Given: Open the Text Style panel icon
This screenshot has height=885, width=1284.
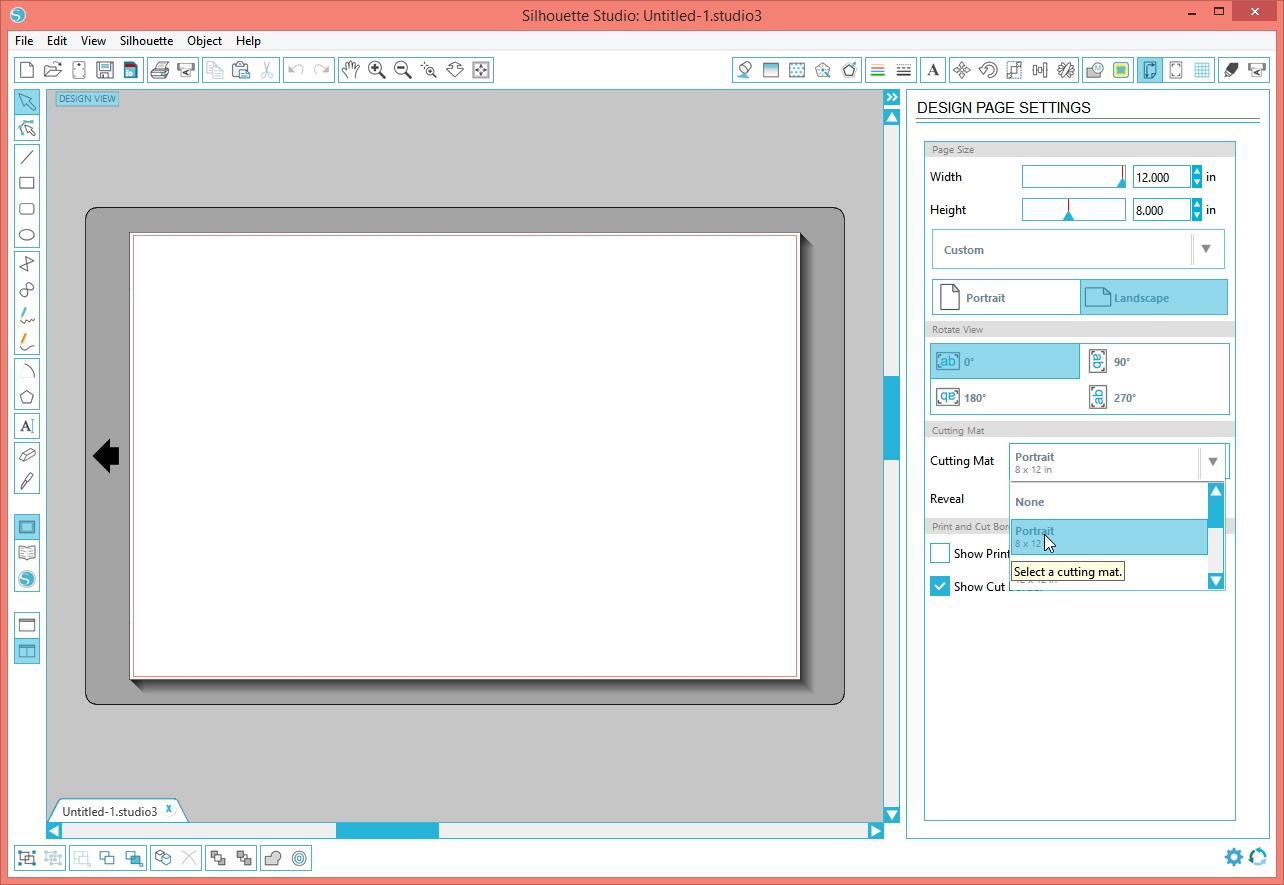Looking at the screenshot, I should point(933,70).
